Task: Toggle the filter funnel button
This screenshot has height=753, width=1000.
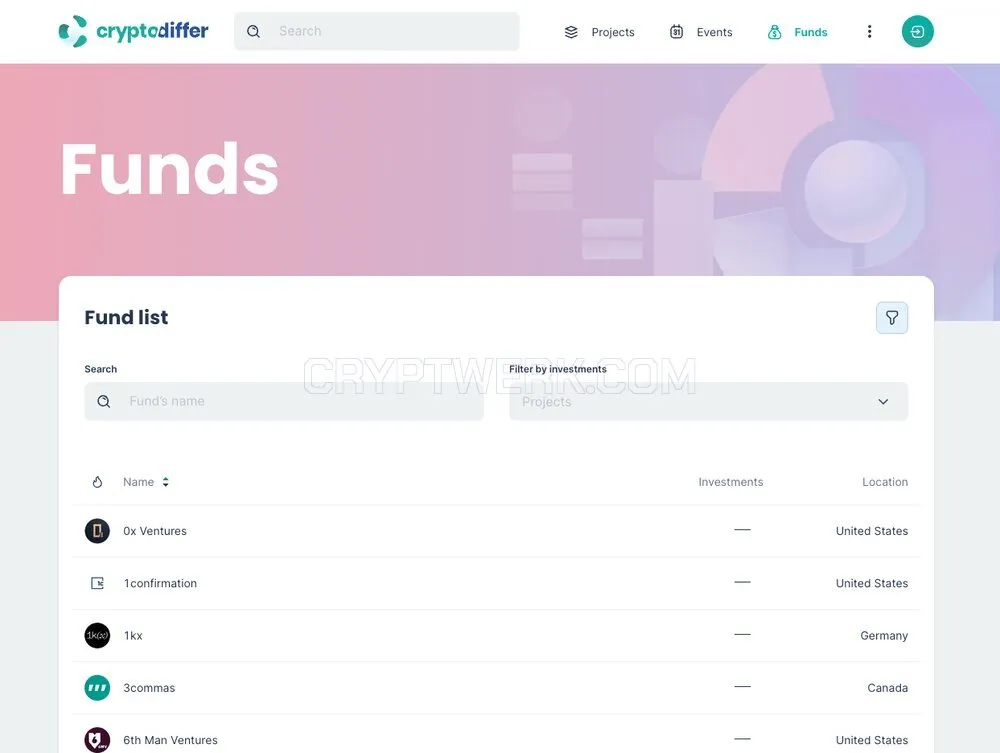Action: pos(892,318)
